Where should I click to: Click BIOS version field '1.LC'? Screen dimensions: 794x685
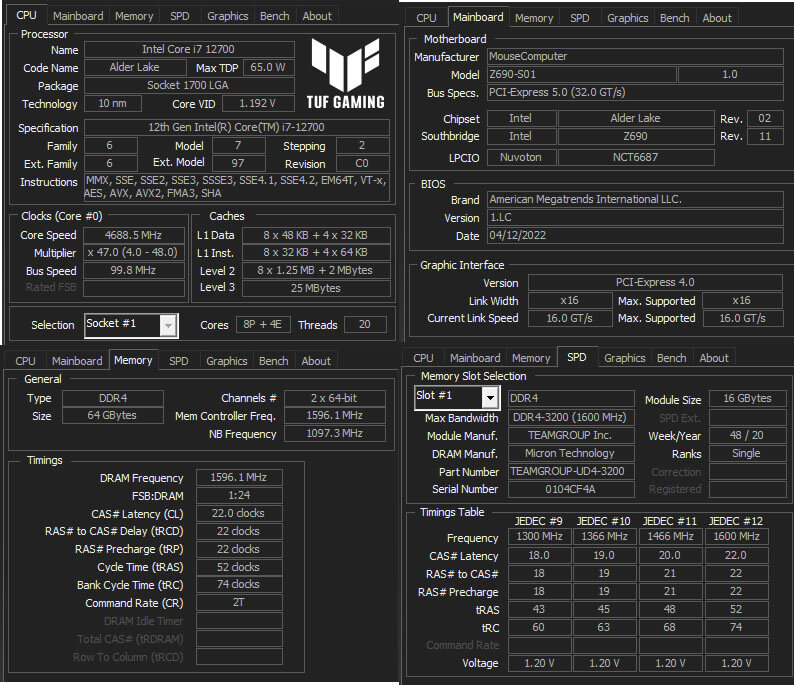click(635, 217)
